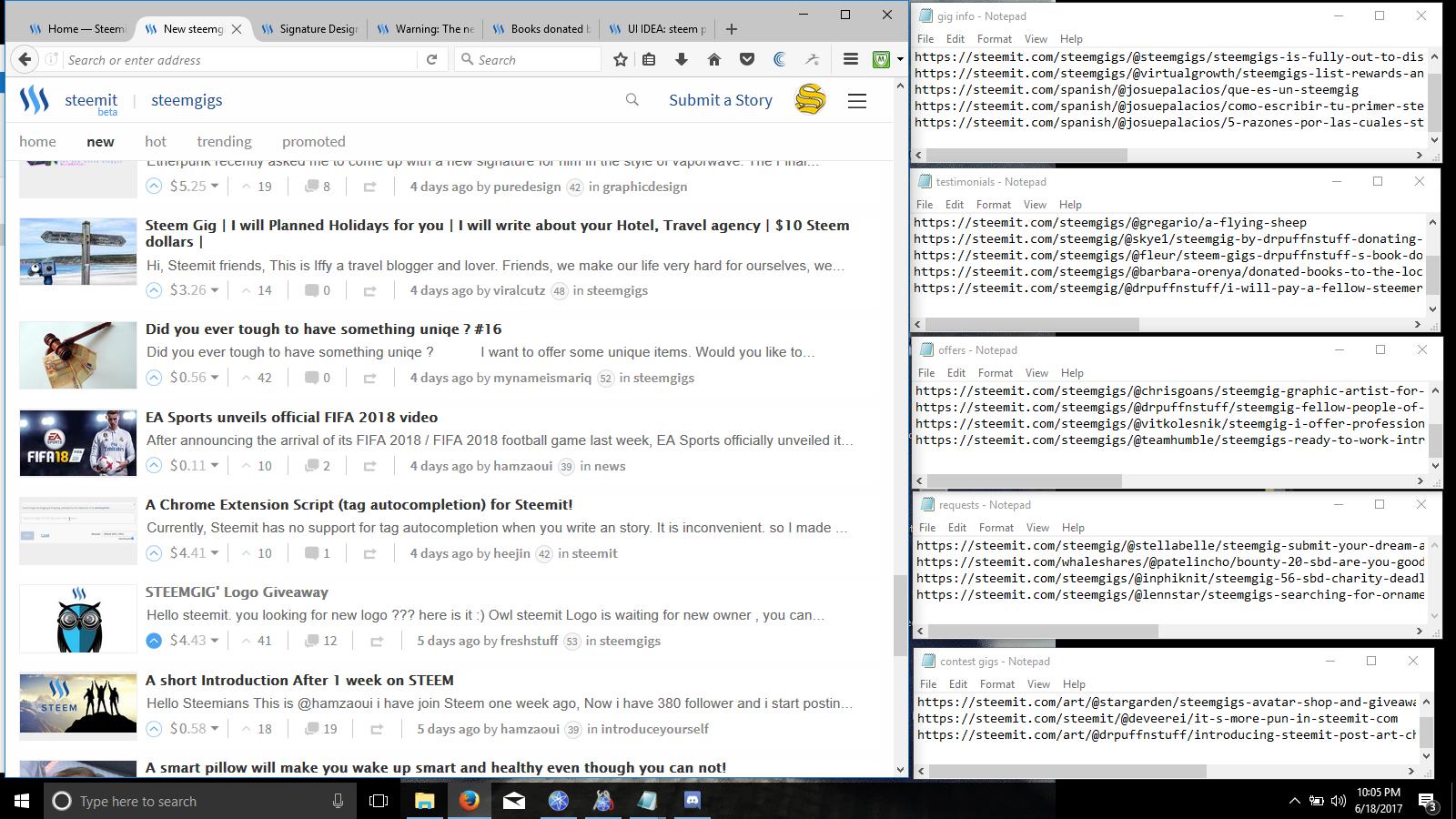Open the steemgigs tag next to the Steemit logo
The height and width of the screenshot is (819, 1456).
(187, 100)
